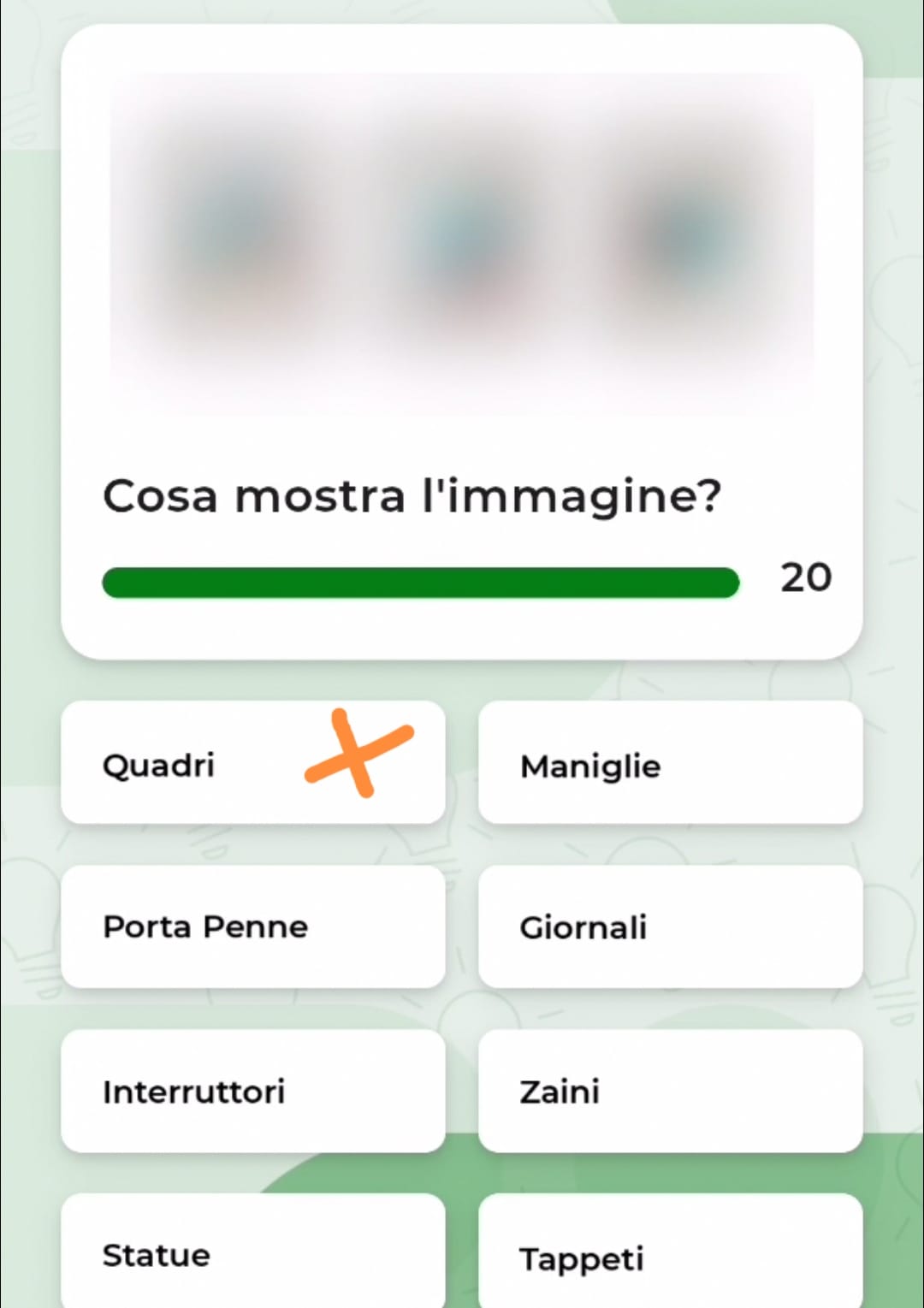Click the right end of the green timer bar

tap(727, 583)
